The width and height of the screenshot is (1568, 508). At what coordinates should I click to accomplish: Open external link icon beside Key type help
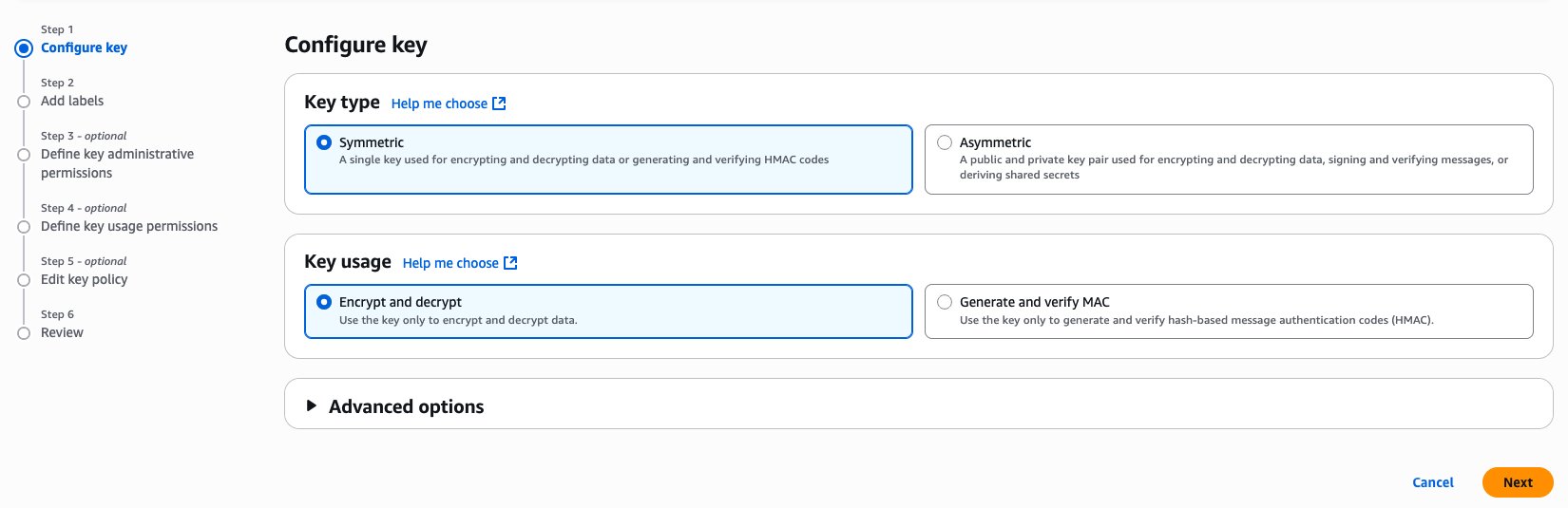click(x=499, y=103)
